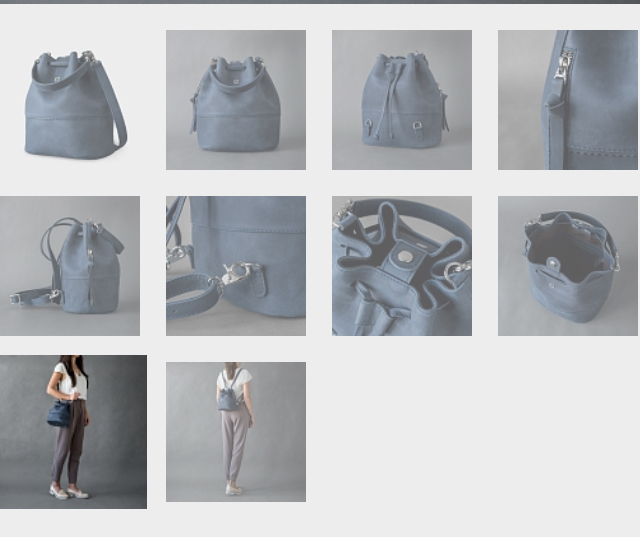View the strap clasp close-up thumbnail
This screenshot has height=537, width=640.
[236, 266]
